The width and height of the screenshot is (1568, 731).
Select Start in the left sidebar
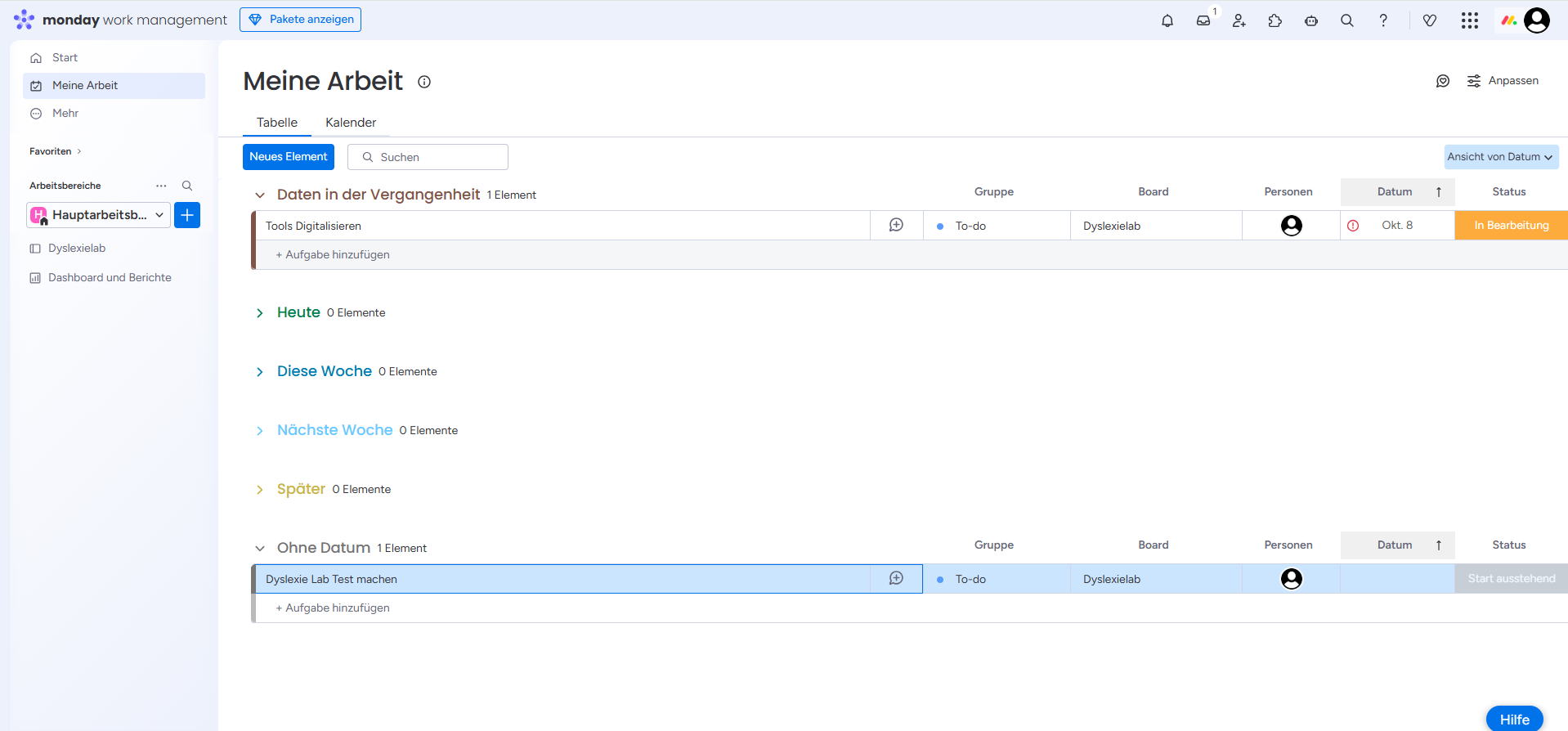(x=65, y=58)
